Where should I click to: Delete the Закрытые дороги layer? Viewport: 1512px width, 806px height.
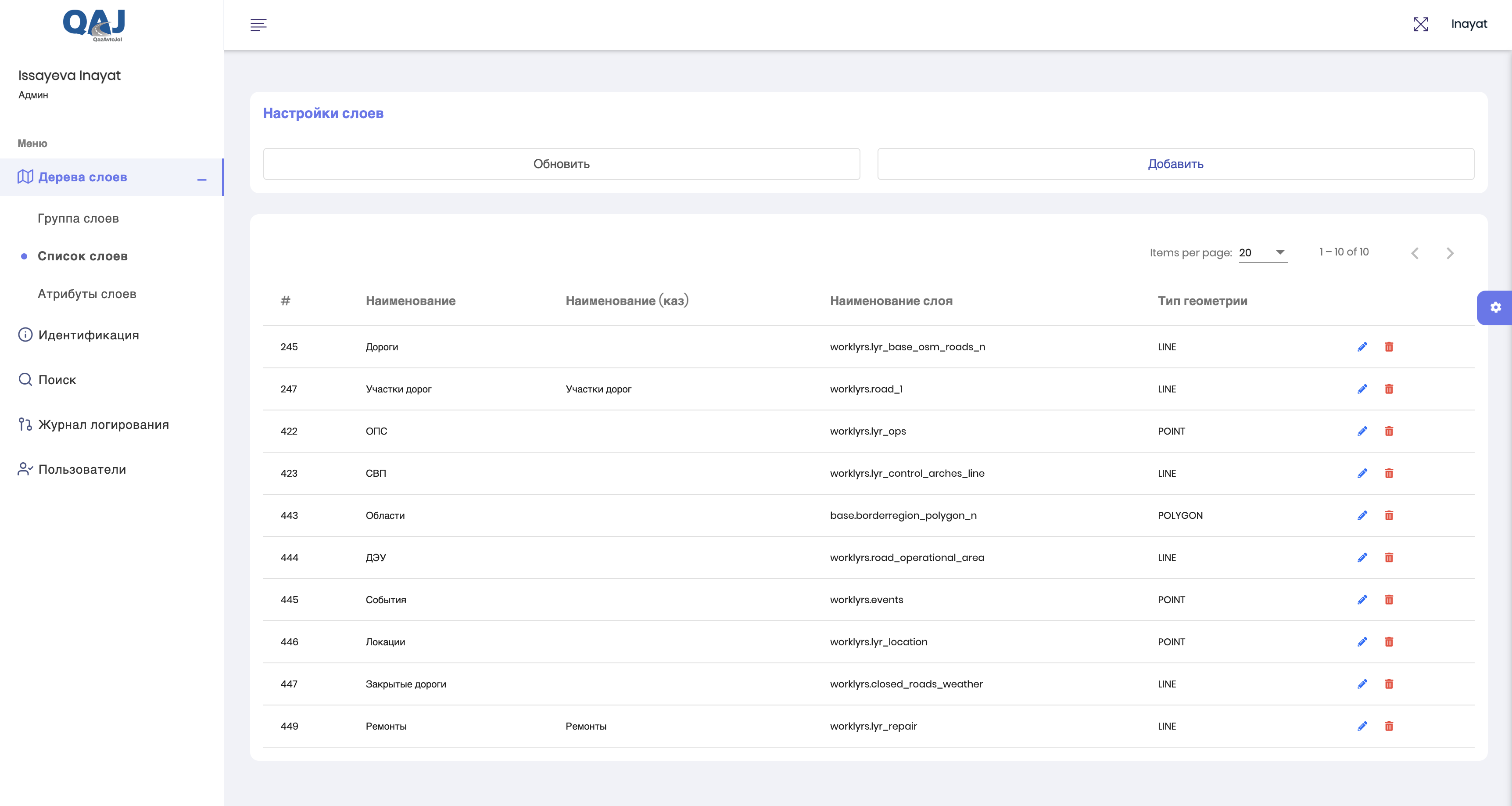click(1389, 684)
